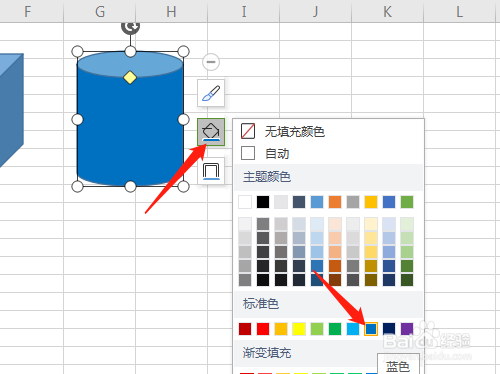Choose bright red standard color
This screenshot has height=374, width=500.
(263, 329)
